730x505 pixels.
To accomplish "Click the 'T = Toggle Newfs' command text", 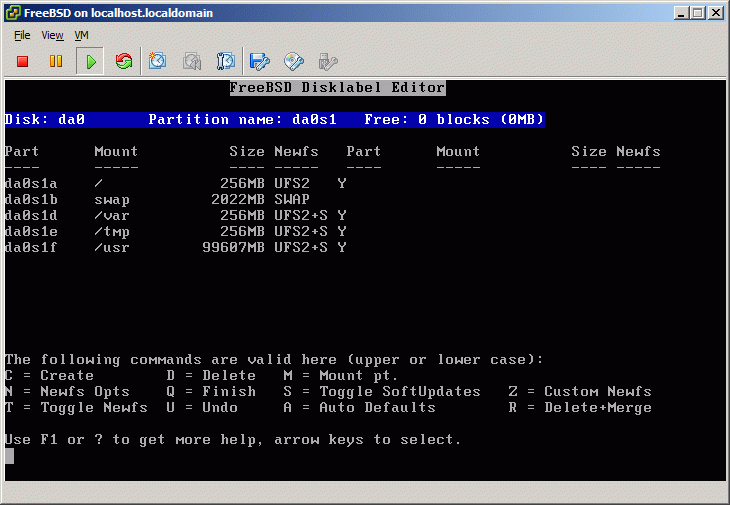I will [x=76, y=408].
